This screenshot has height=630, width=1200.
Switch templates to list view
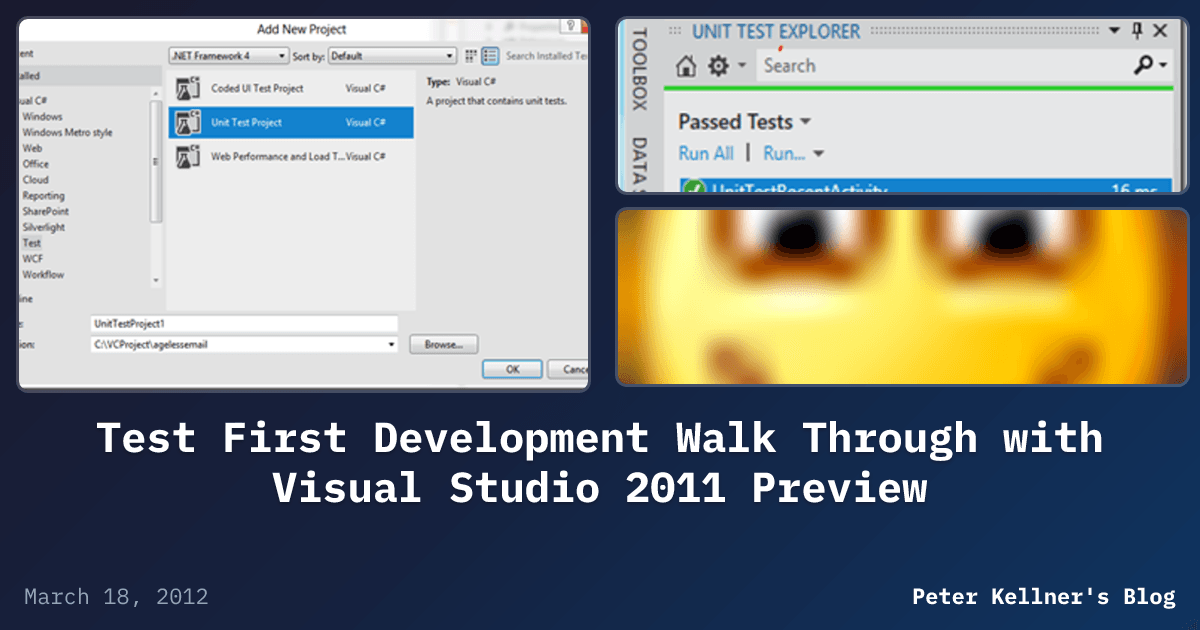point(490,56)
